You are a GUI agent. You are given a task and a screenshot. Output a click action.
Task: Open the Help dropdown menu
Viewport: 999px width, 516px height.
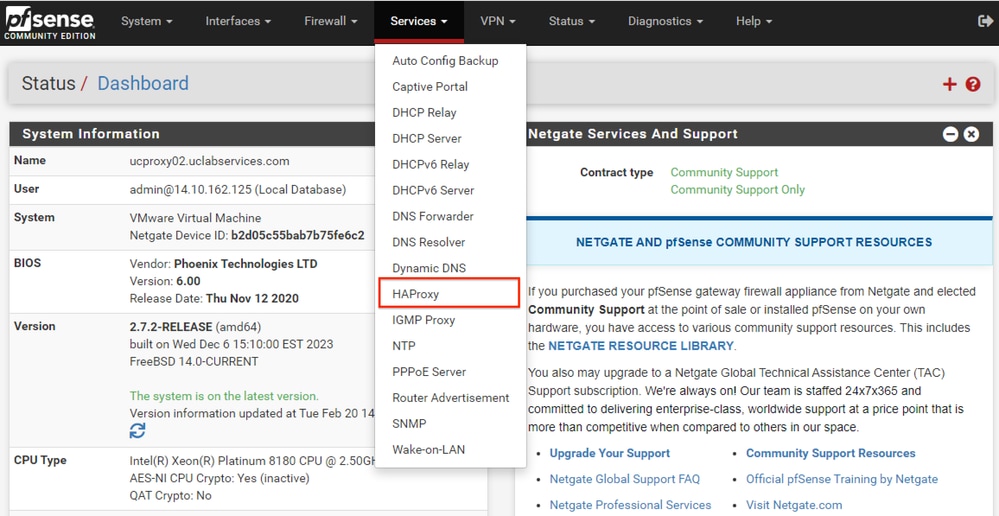pos(754,21)
